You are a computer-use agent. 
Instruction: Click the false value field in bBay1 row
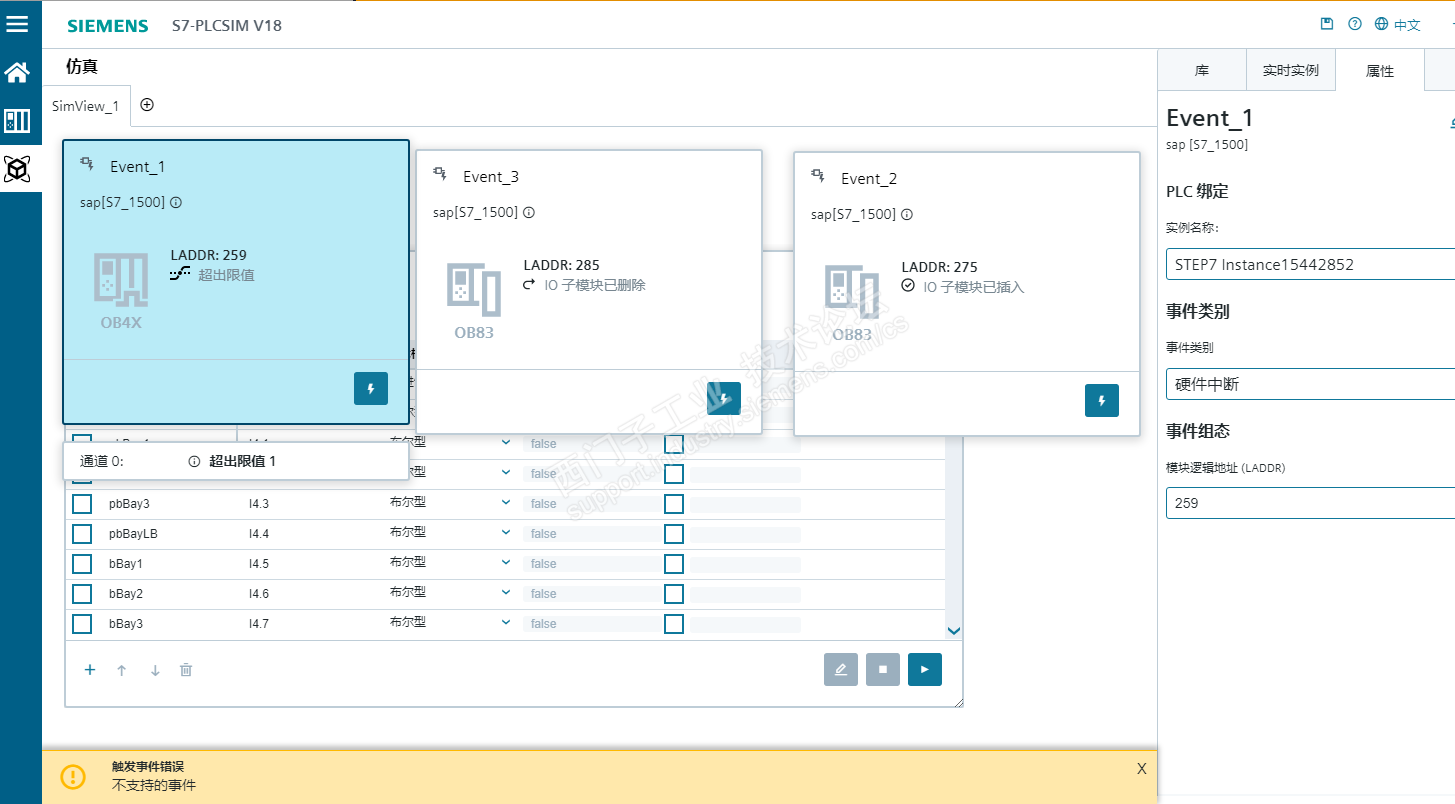tap(591, 564)
